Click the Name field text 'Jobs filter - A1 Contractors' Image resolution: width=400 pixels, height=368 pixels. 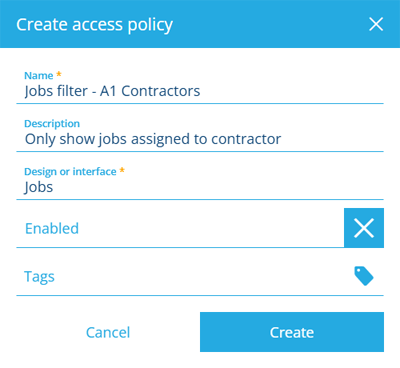[112, 91]
